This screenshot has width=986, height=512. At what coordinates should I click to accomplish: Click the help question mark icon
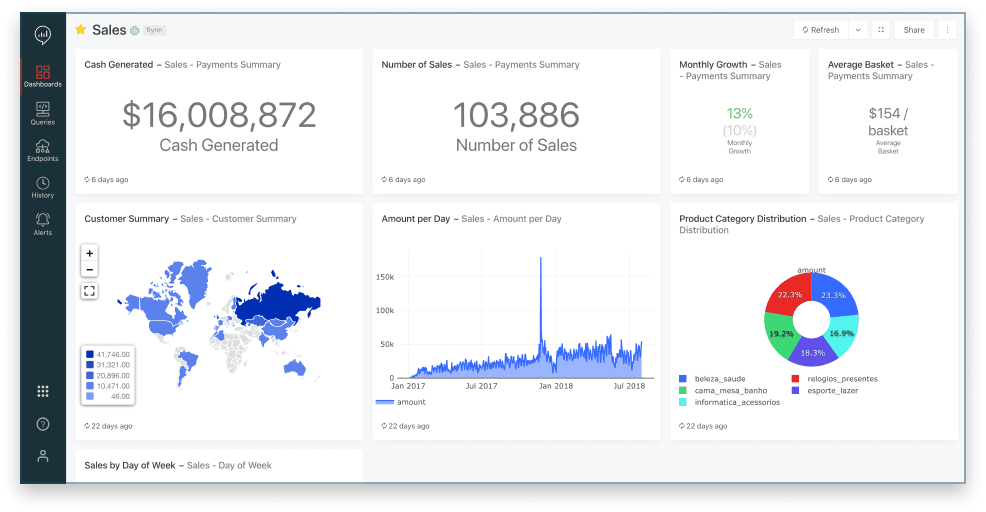43,424
